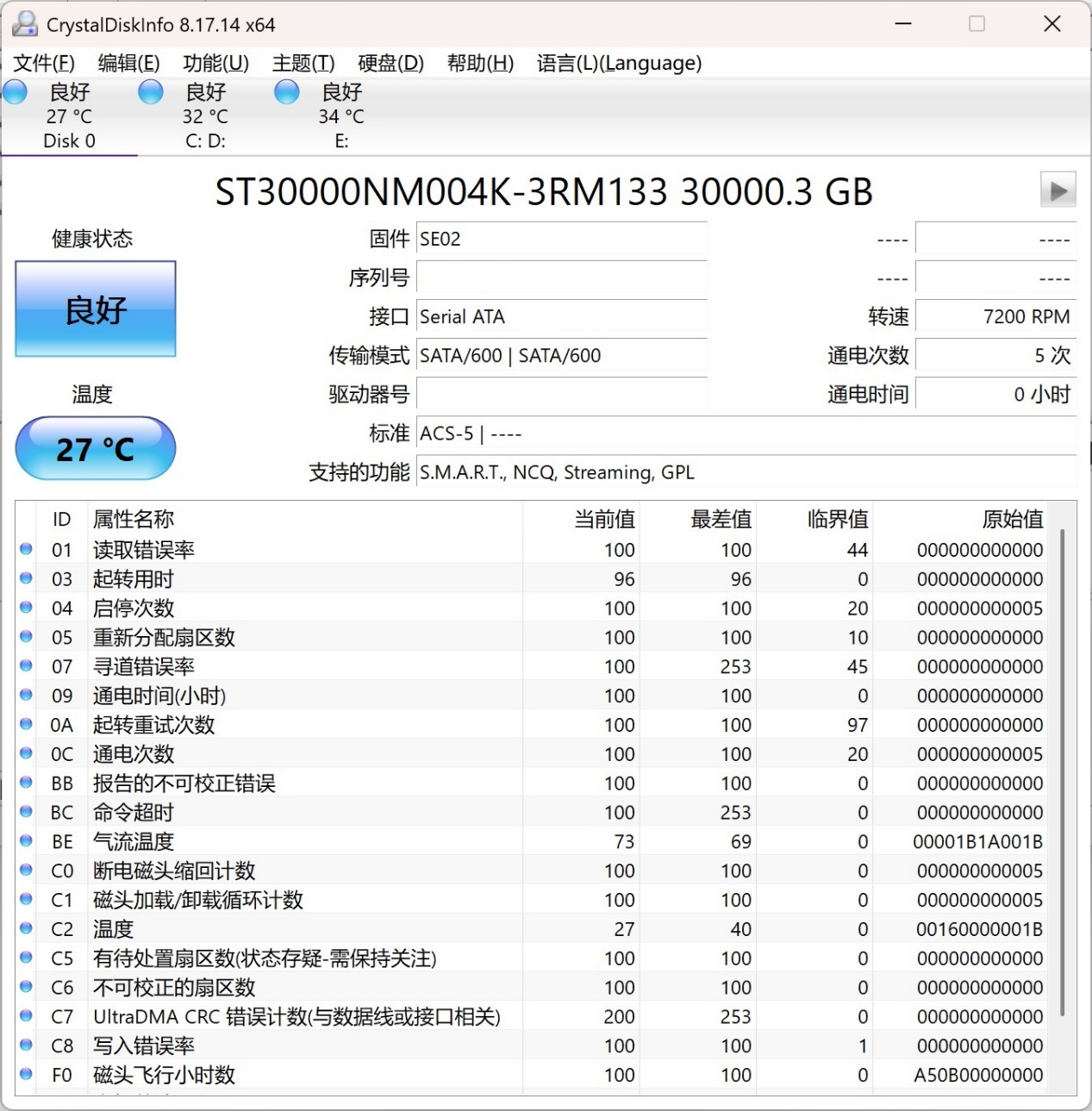Click status dot for attribute 09 通电时间(小时)
The height and width of the screenshot is (1111, 1092).
tap(26, 695)
